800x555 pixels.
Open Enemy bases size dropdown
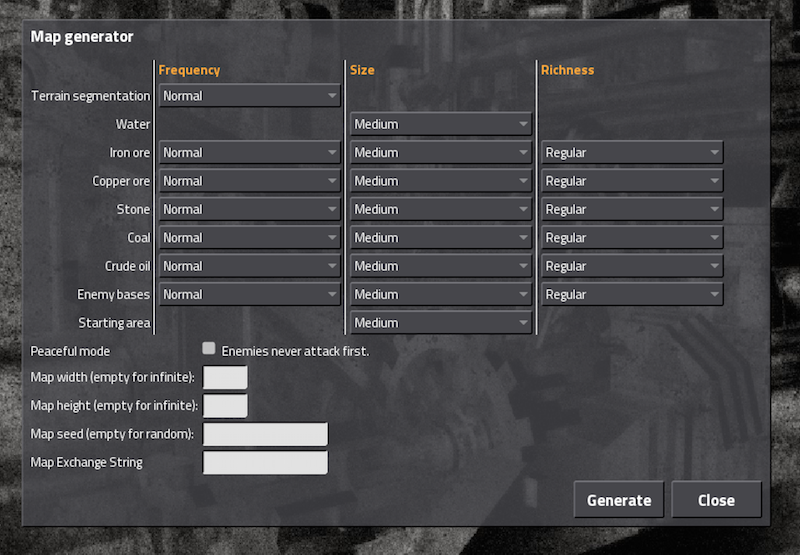(x=441, y=294)
